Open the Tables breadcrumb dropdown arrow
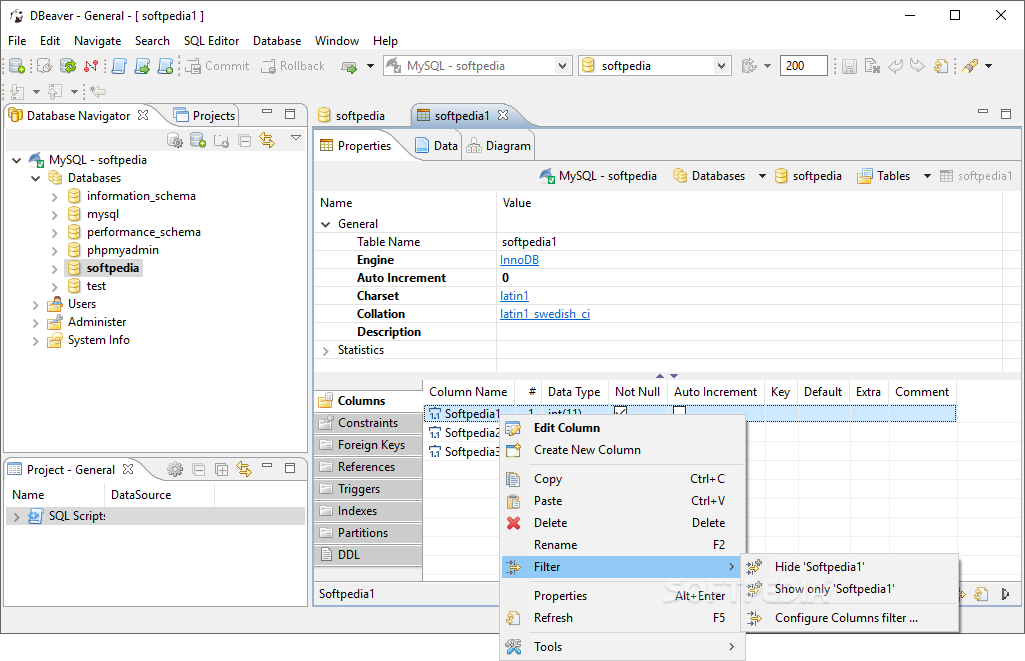1025x661 pixels. (927, 177)
